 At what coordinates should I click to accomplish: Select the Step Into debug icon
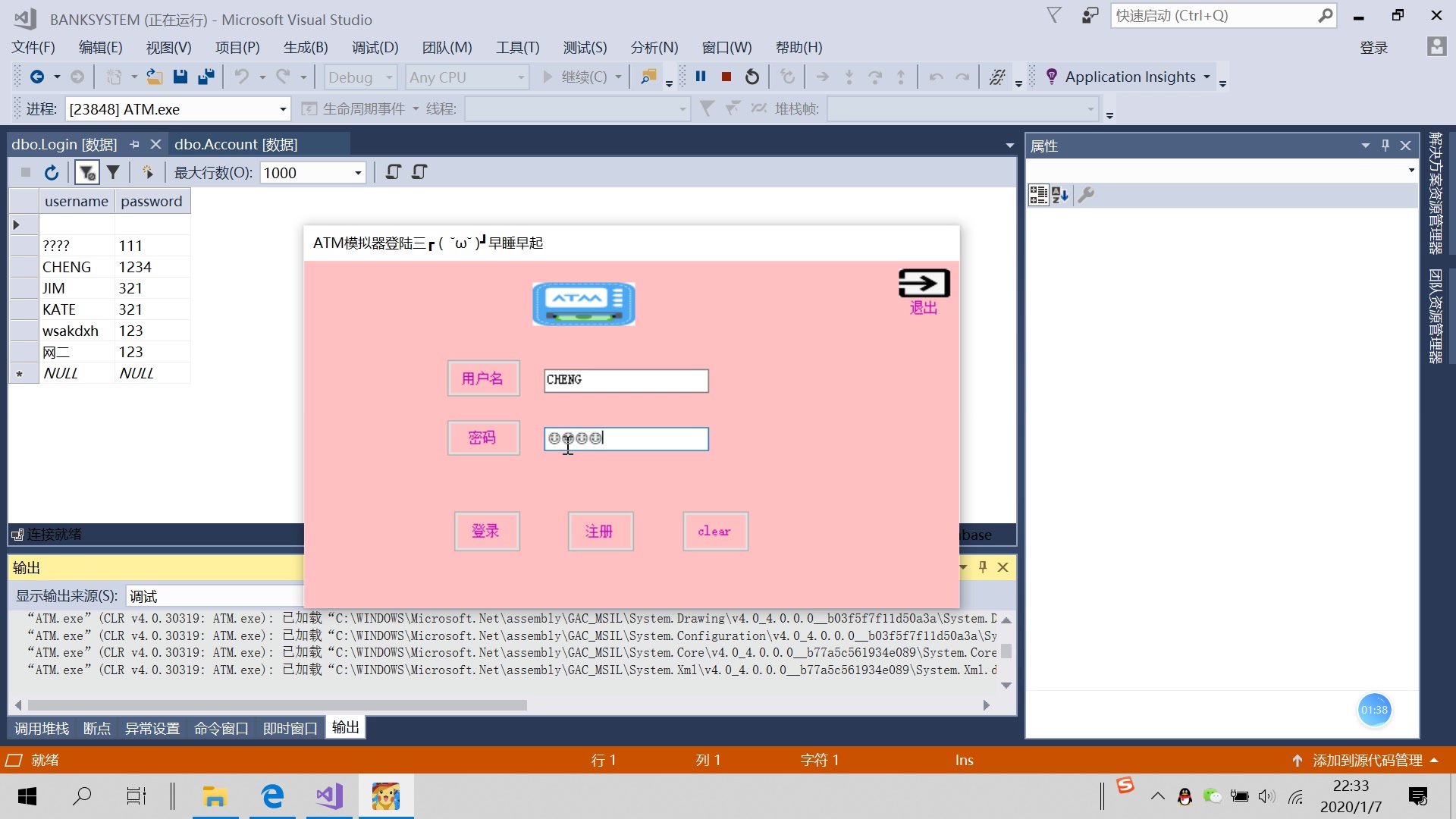click(x=849, y=77)
